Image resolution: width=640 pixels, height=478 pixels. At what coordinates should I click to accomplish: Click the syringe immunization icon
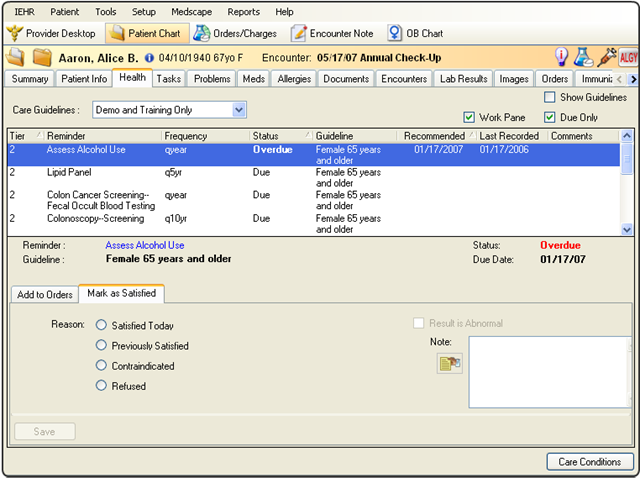(x=607, y=57)
